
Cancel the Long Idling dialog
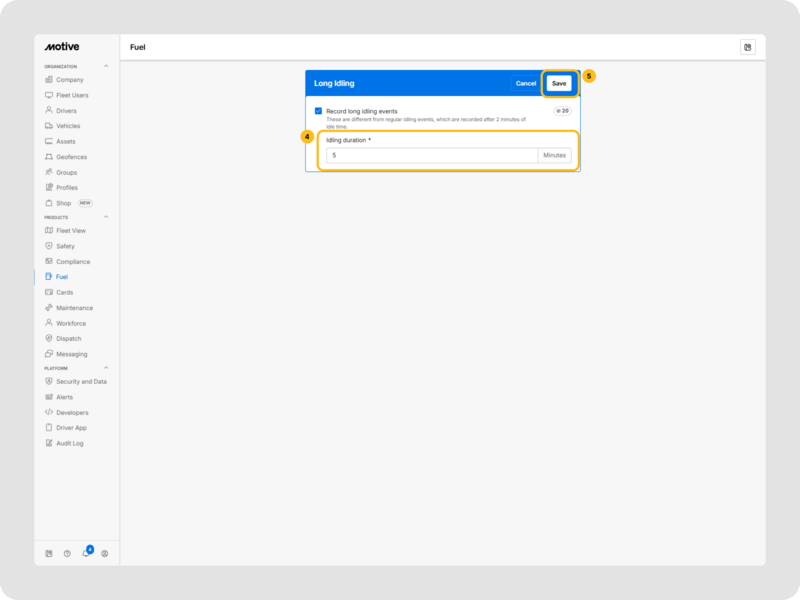[x=526, y=83]
